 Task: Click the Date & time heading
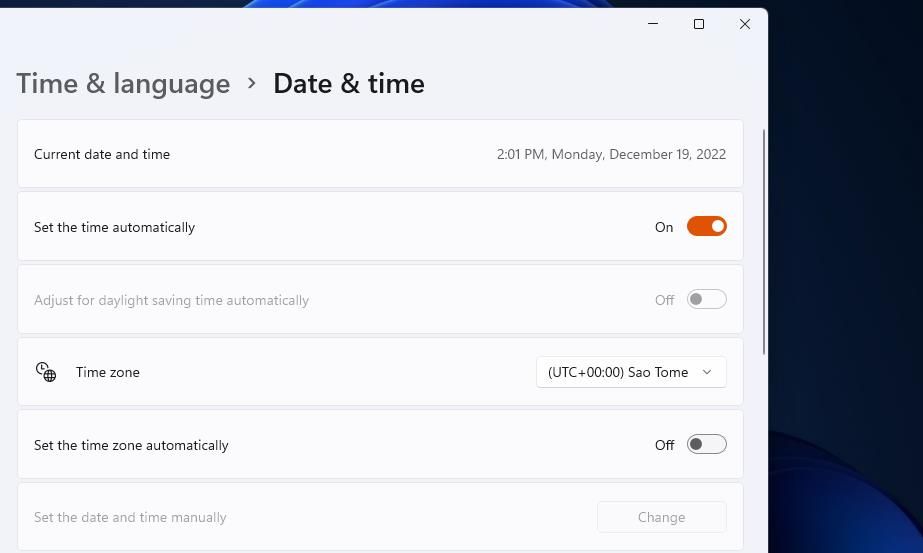click(x=348, y=83)
